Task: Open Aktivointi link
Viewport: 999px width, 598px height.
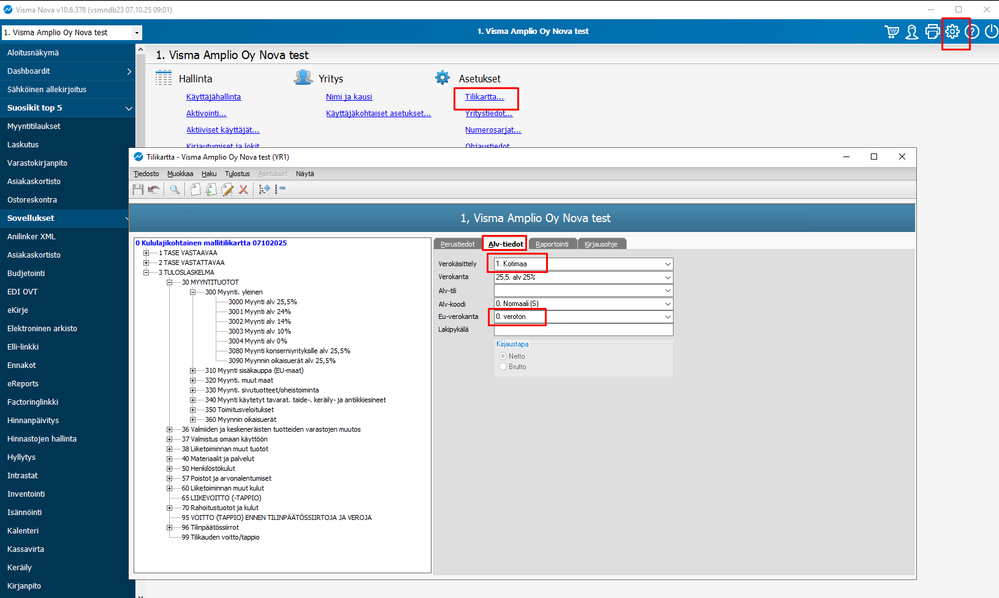Action: click(206, 113)
